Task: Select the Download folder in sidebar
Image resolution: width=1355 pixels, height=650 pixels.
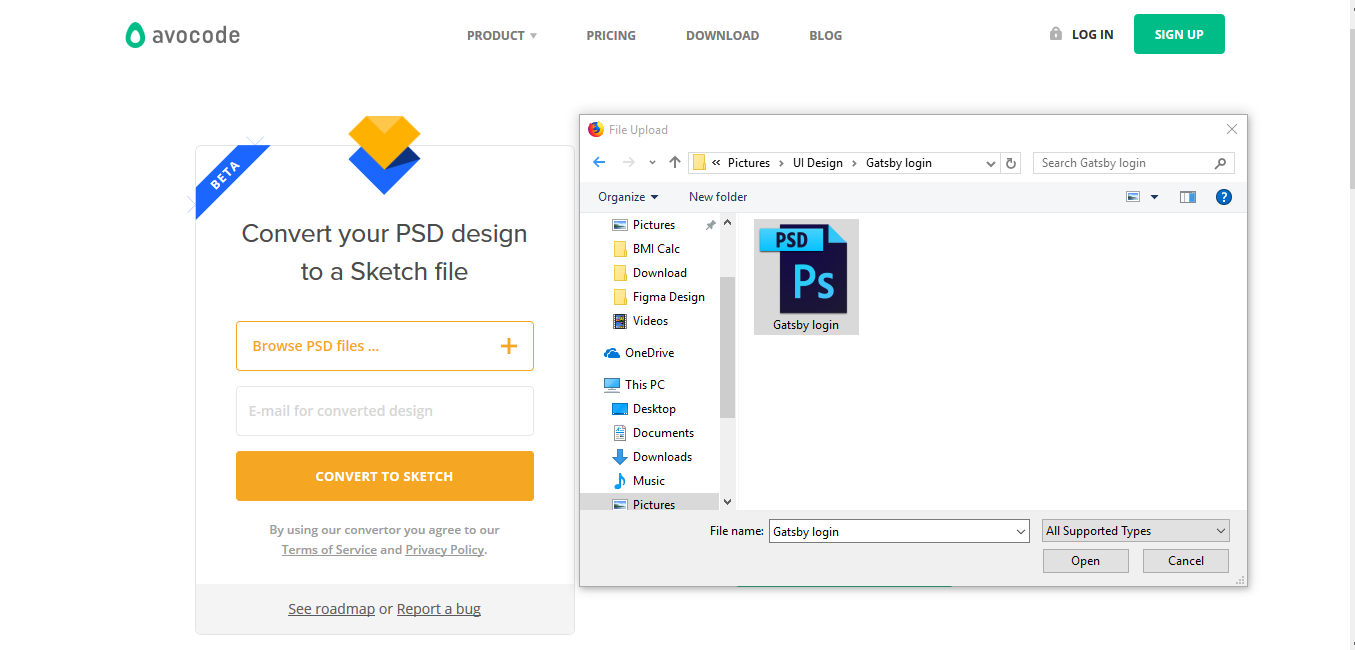Action: [660, 273]
